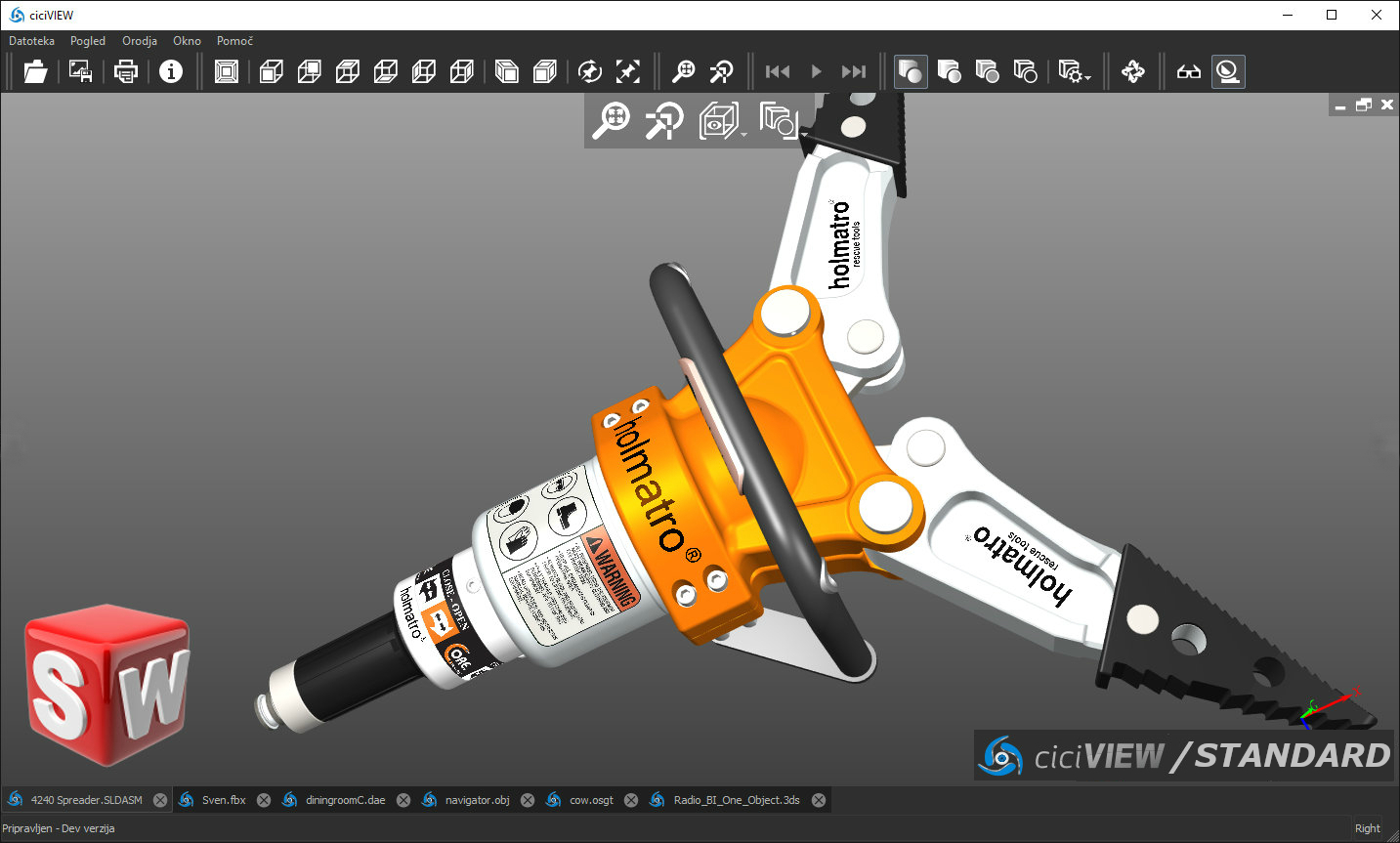The height and width of the screenshot is (843, 1400).
Task: Click the toolbar zoom-to-selection magnifier icon
Action: tap(722, 71)
